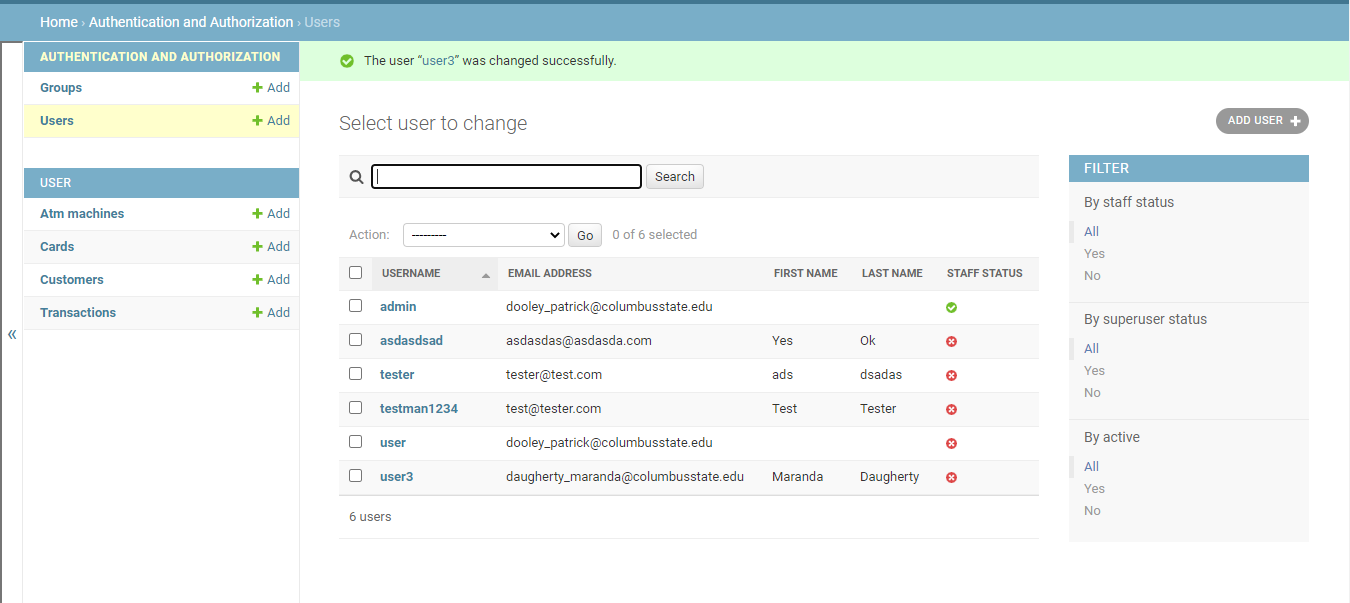Focus the user search text field

click(x=506, y=177)
